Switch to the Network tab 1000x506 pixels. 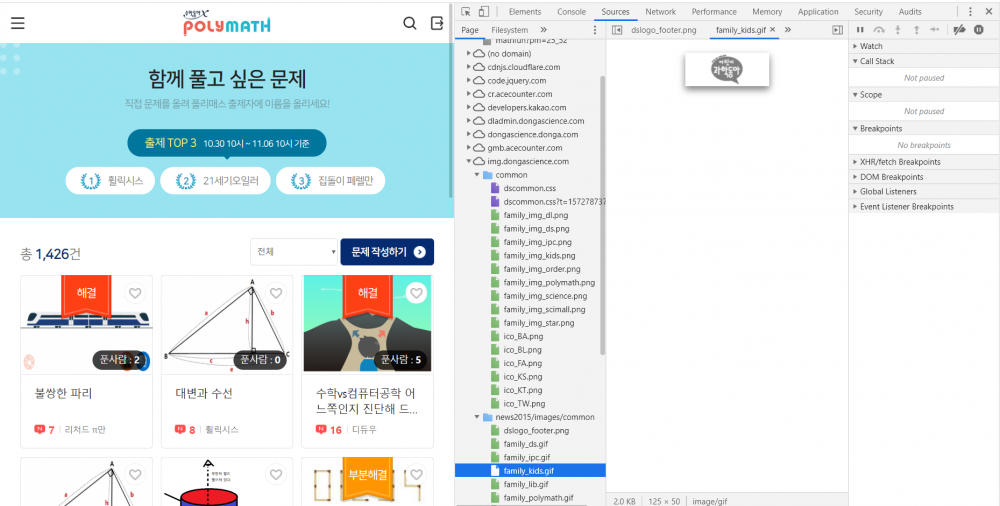click(660, 11)
